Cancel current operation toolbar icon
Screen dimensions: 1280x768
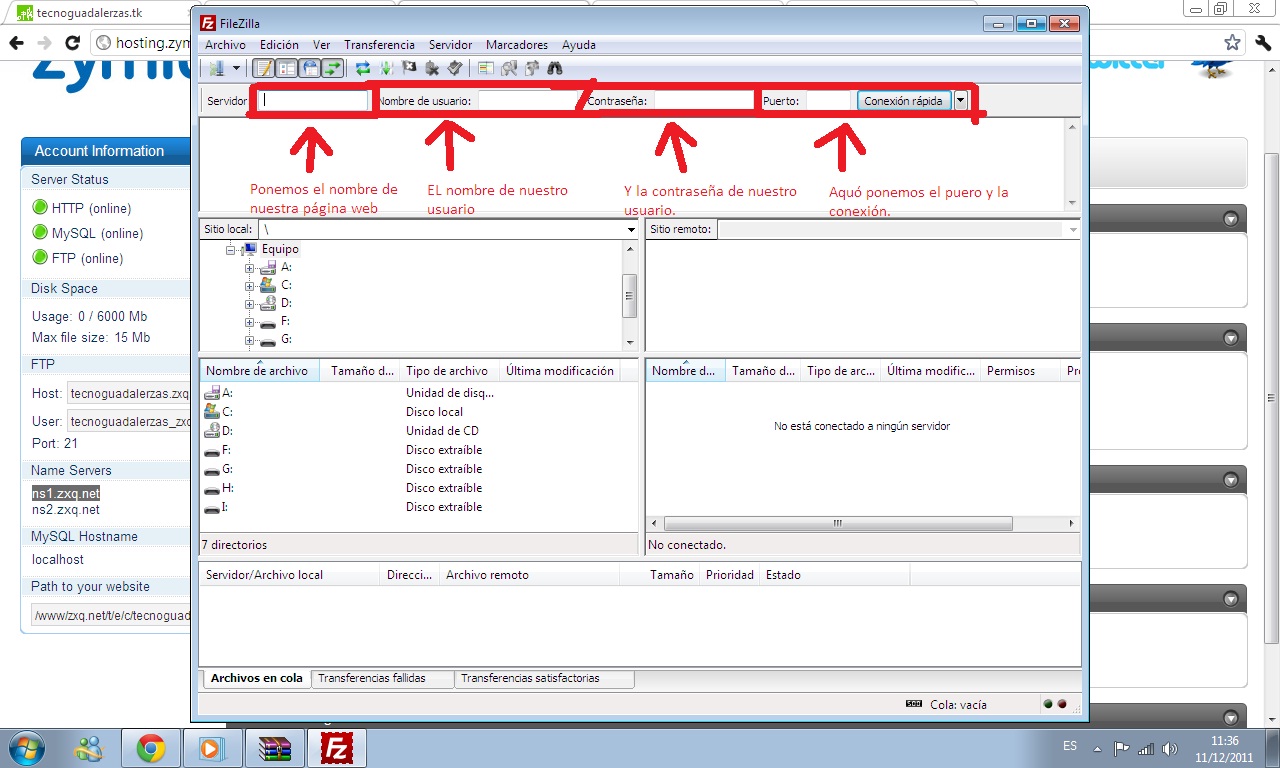(x=409, y=68)
